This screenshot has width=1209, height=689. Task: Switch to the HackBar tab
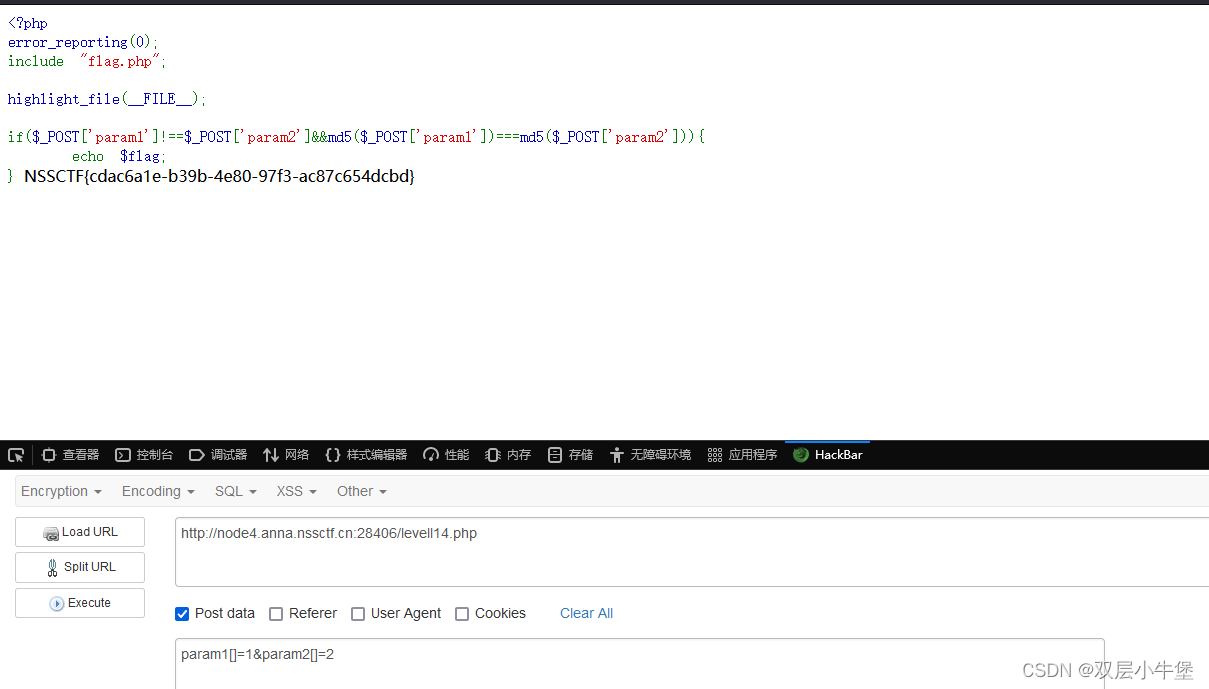click(x=827, y=454)
